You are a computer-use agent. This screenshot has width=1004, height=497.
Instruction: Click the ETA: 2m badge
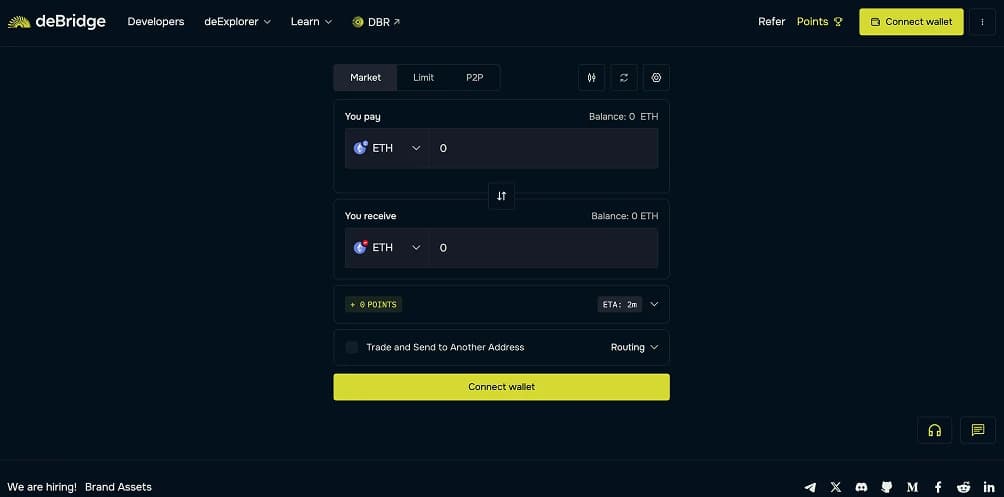pos(619,304)
